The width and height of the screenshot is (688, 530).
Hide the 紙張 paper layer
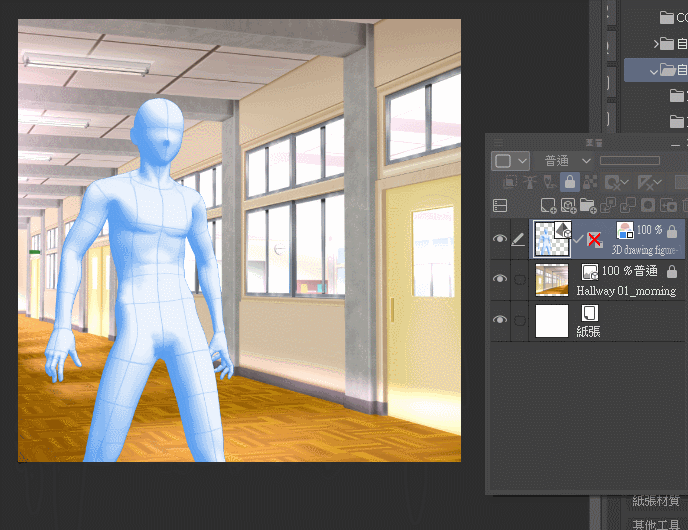tap(500, 319)
